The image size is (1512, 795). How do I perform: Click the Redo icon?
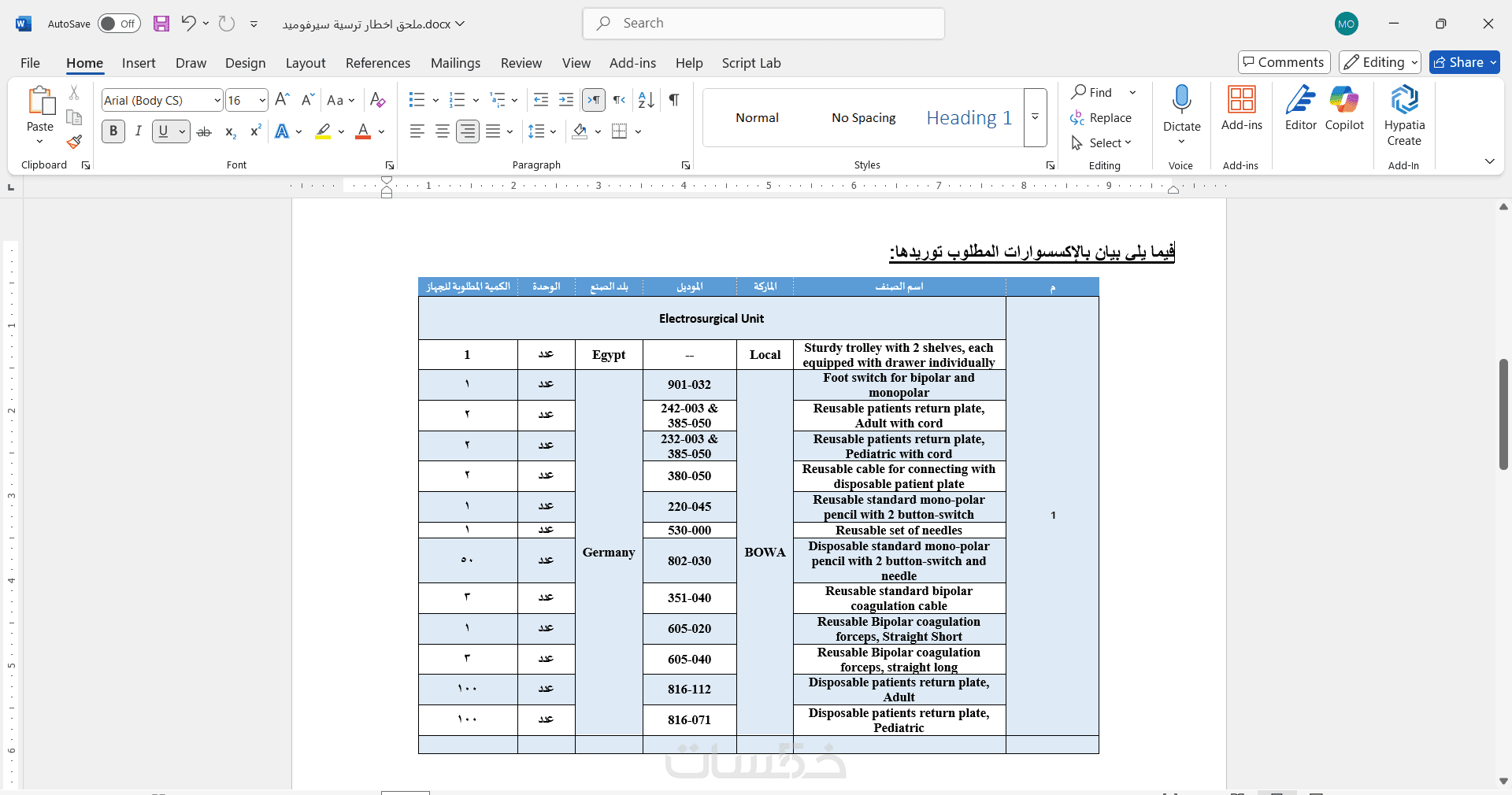tap(227, 24)
